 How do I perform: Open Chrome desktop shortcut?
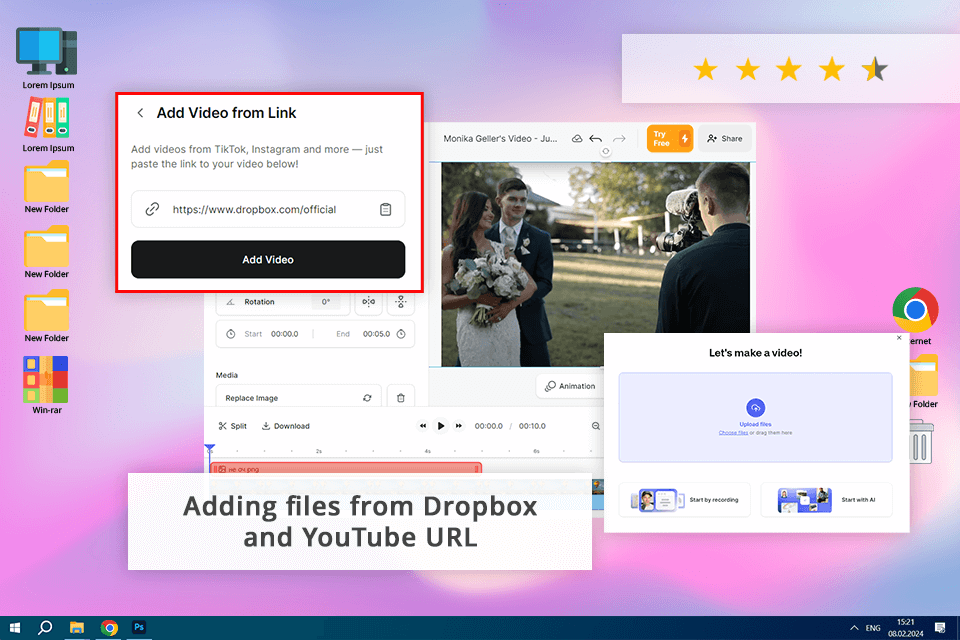tap(915, 309)
